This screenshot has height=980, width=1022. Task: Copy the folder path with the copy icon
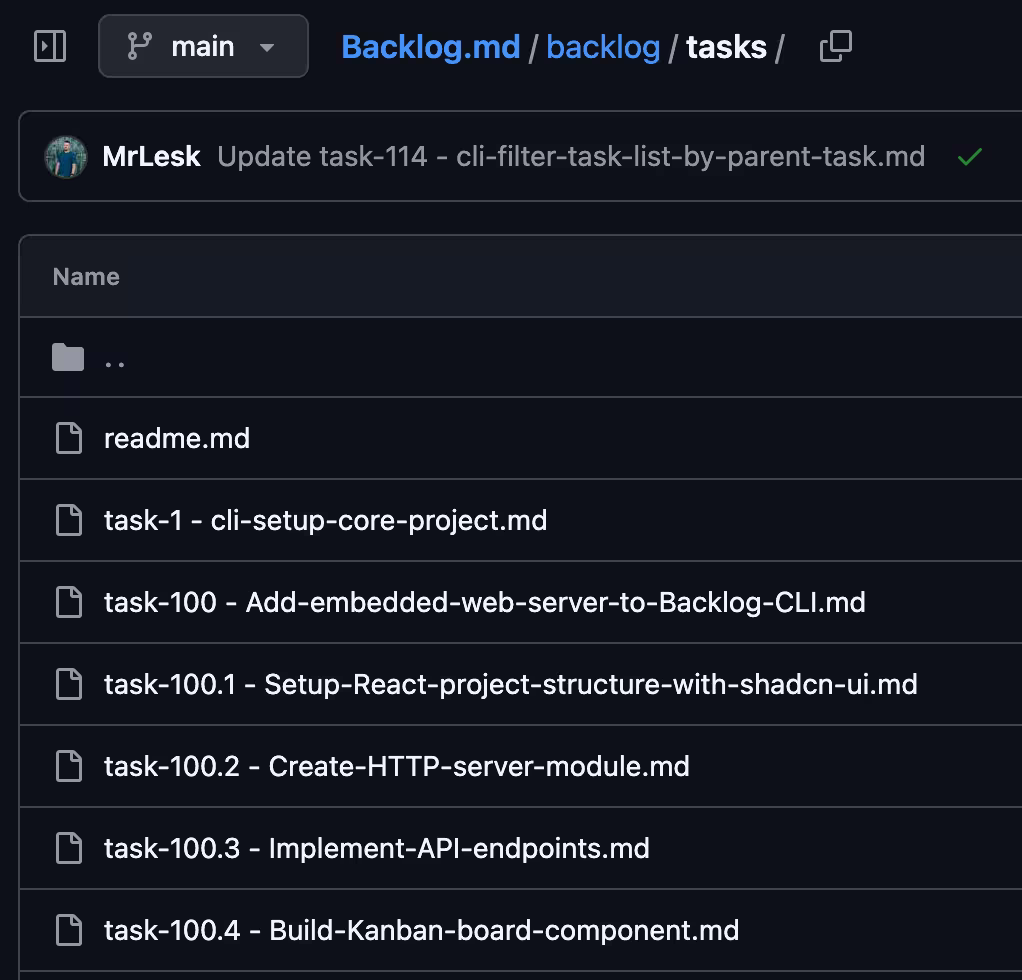[x=836, y=46]
